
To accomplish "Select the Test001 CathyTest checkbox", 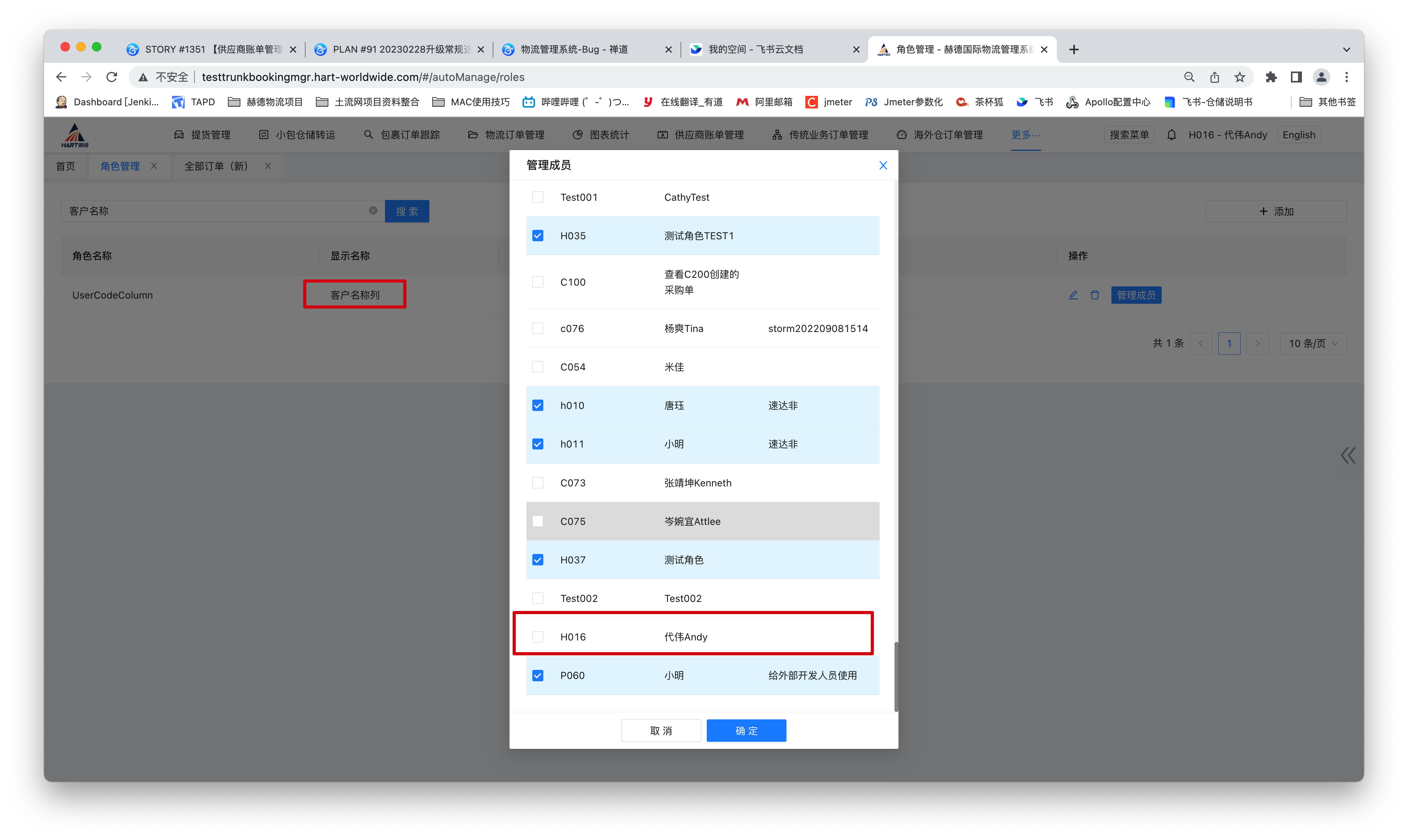I will pos(537,197).
